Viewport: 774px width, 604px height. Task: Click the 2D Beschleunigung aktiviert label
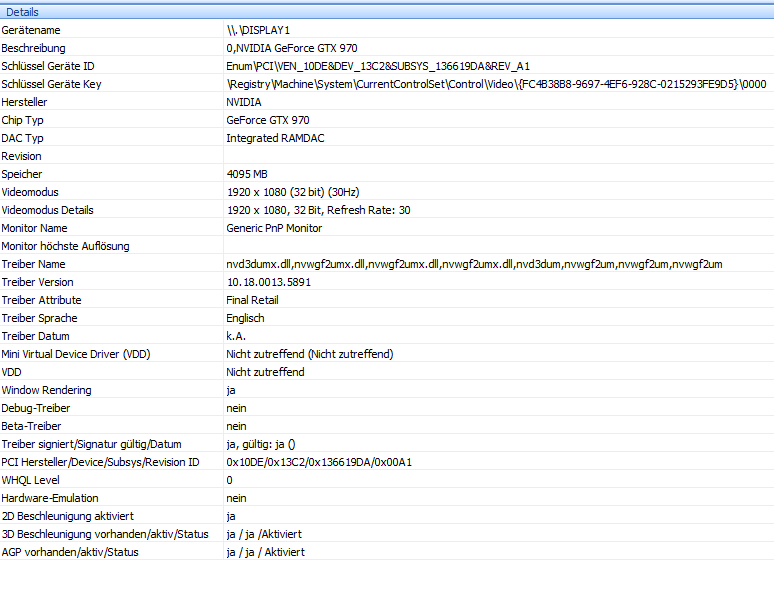(x=68, y=517)
